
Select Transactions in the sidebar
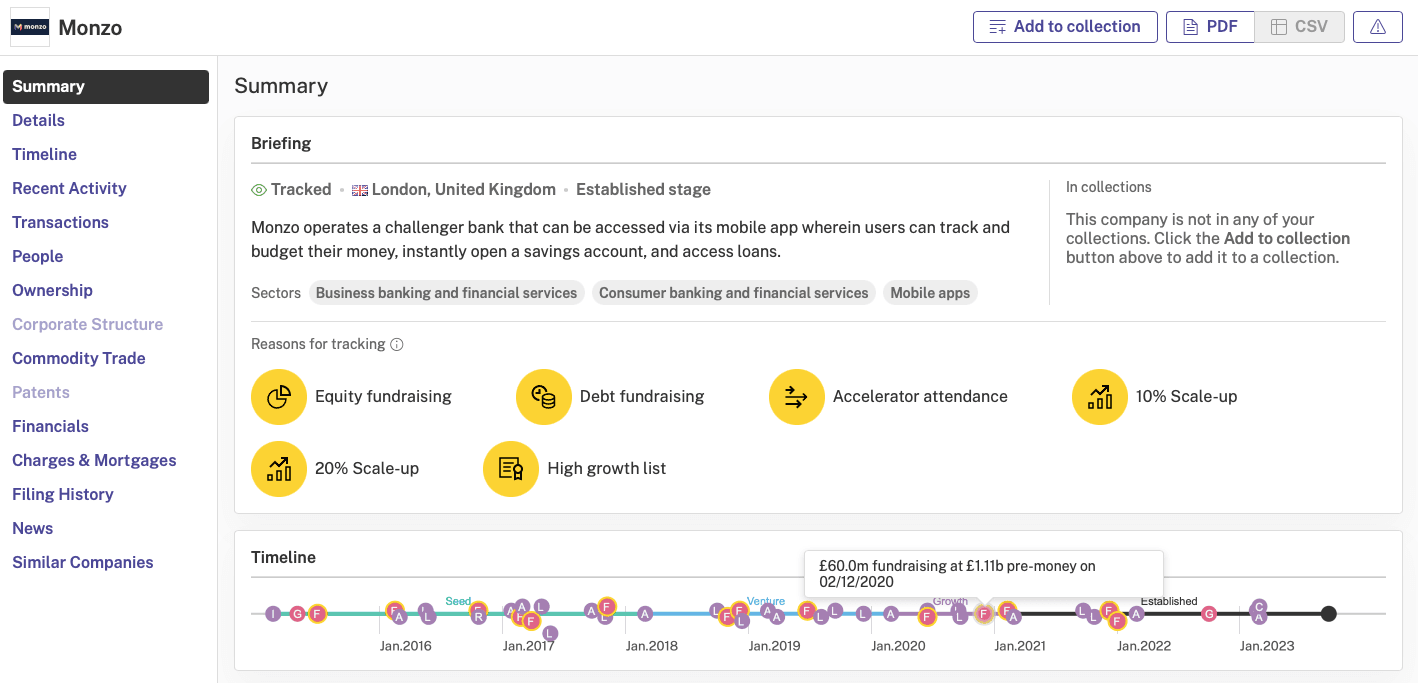click(x=60, y=222)
